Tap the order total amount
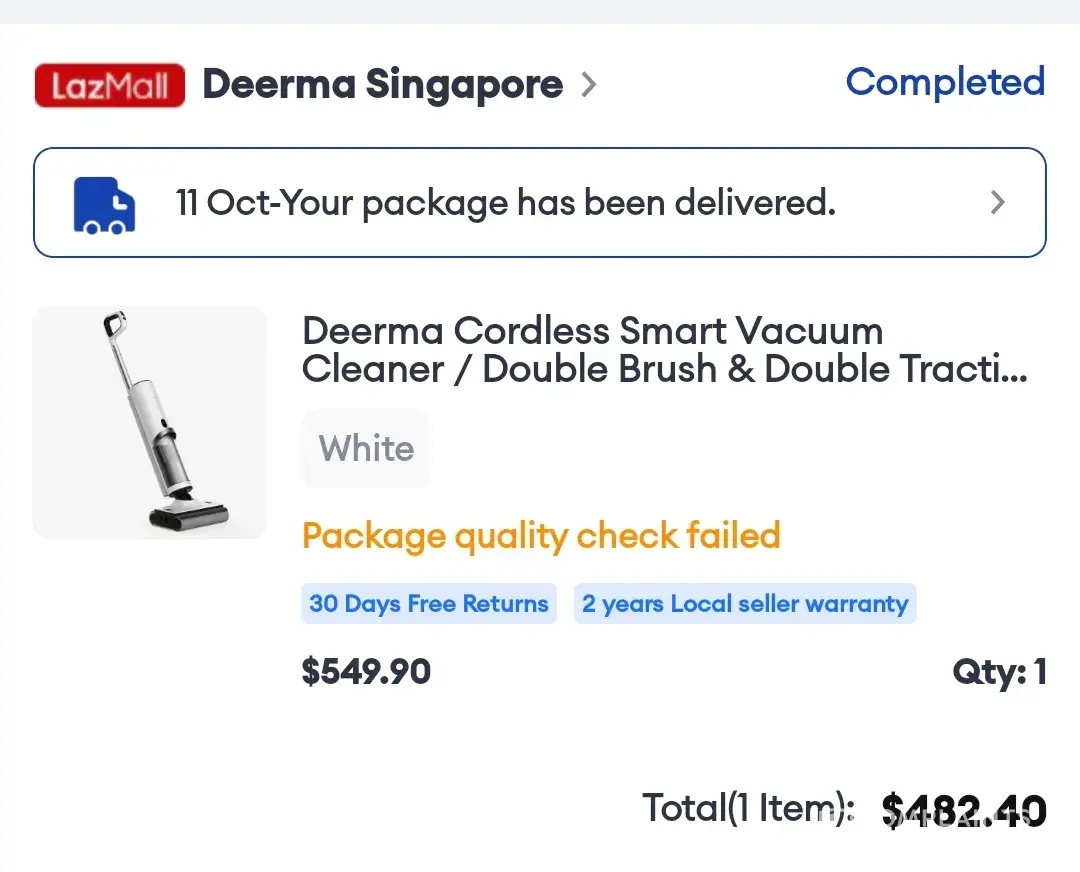 (x=964, y=811)
